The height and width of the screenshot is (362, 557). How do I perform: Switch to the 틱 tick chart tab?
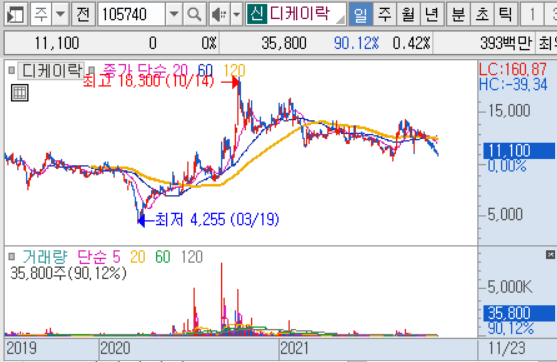tap(505, 14)
